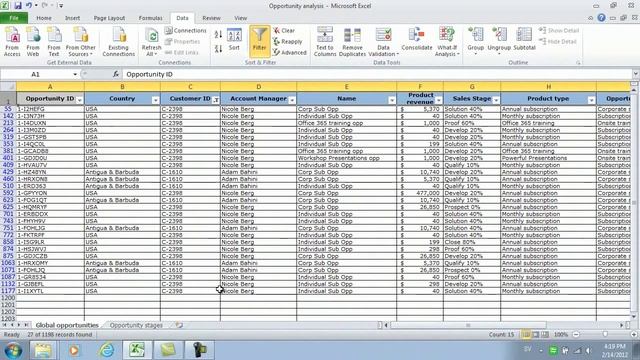Click the zoom out minus button

pos(576,334)
